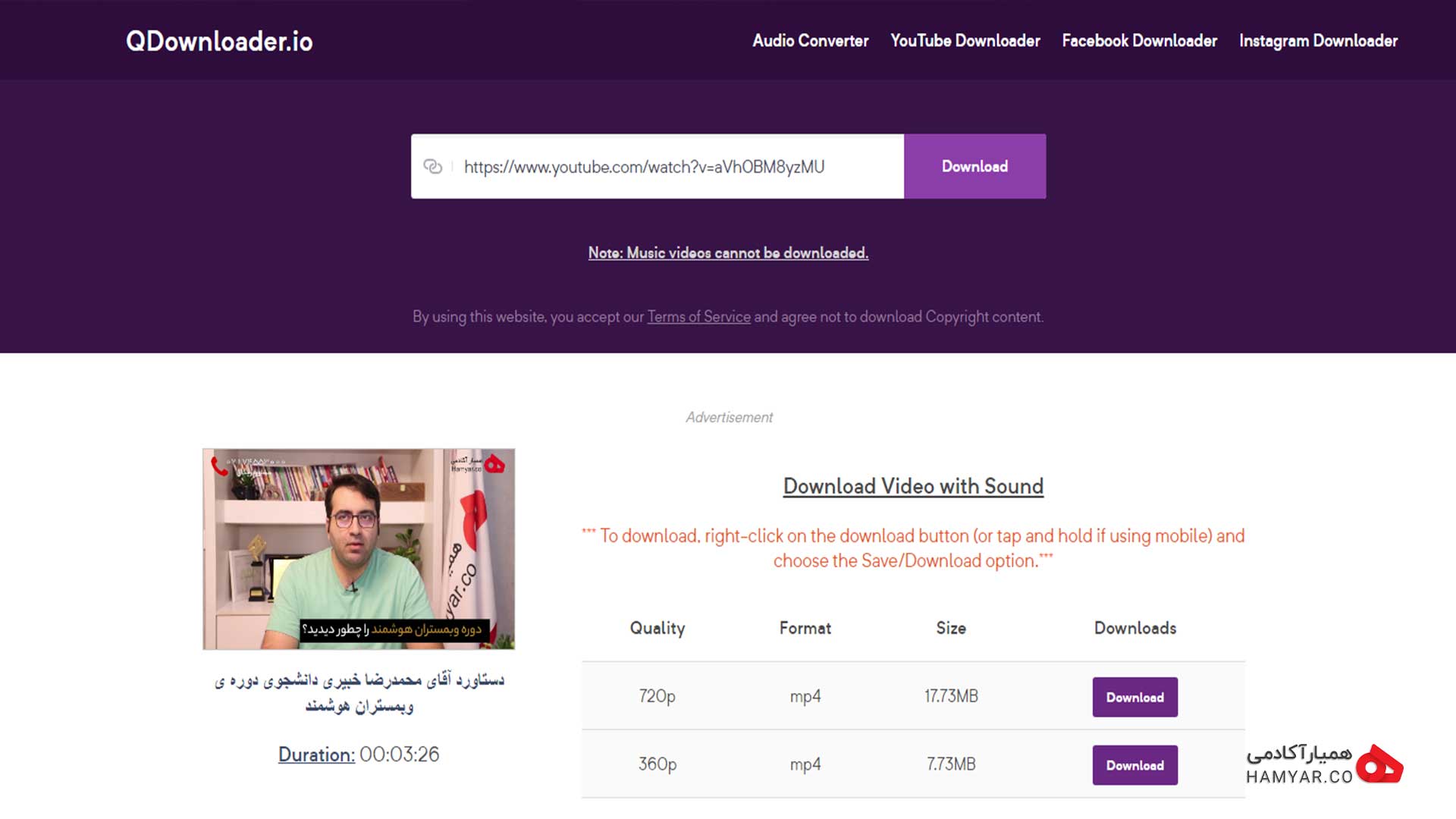Screen dimensions: 1456x819
Task: Click the 17.73MB size cell
Action: (x=951, y=696)
